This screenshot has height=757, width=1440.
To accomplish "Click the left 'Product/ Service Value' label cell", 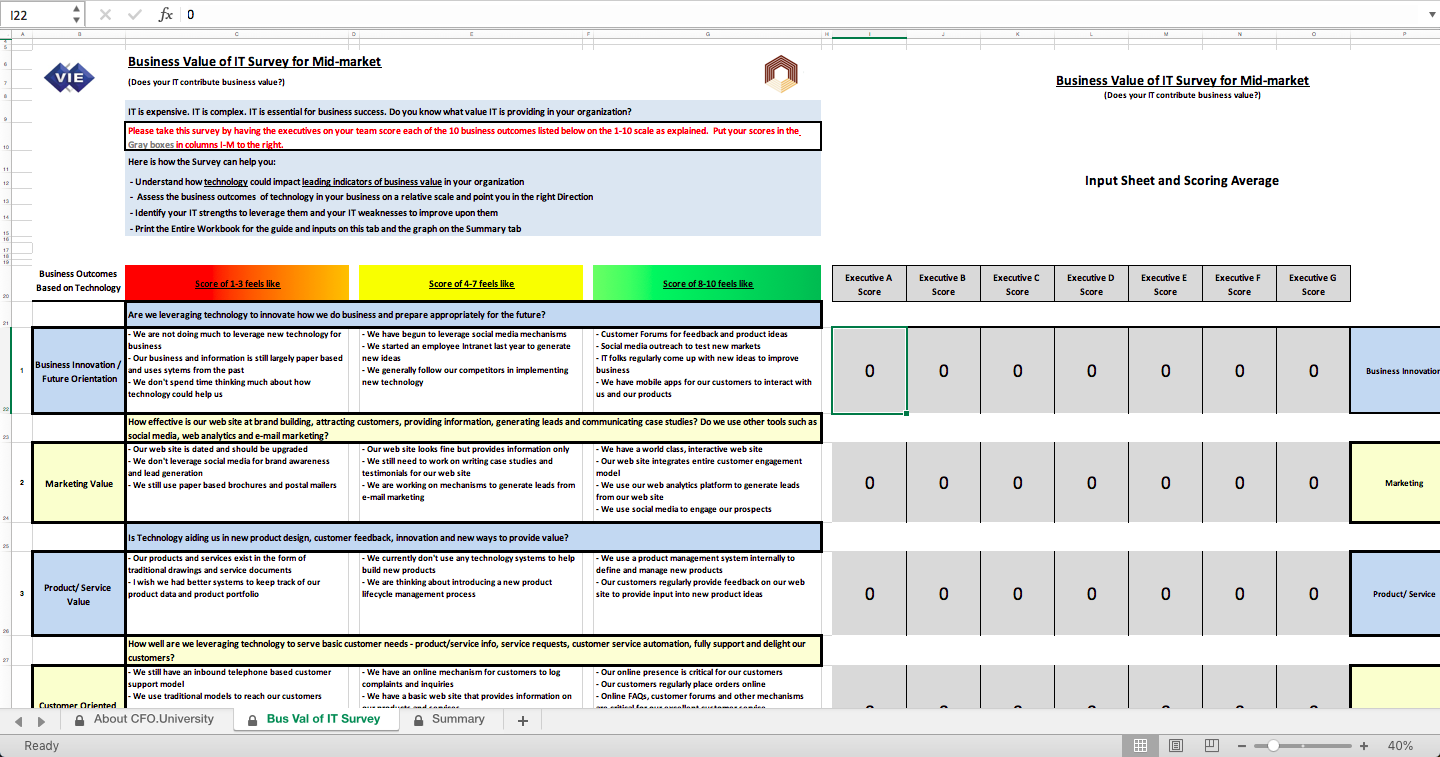I will [x=79, y=594].
